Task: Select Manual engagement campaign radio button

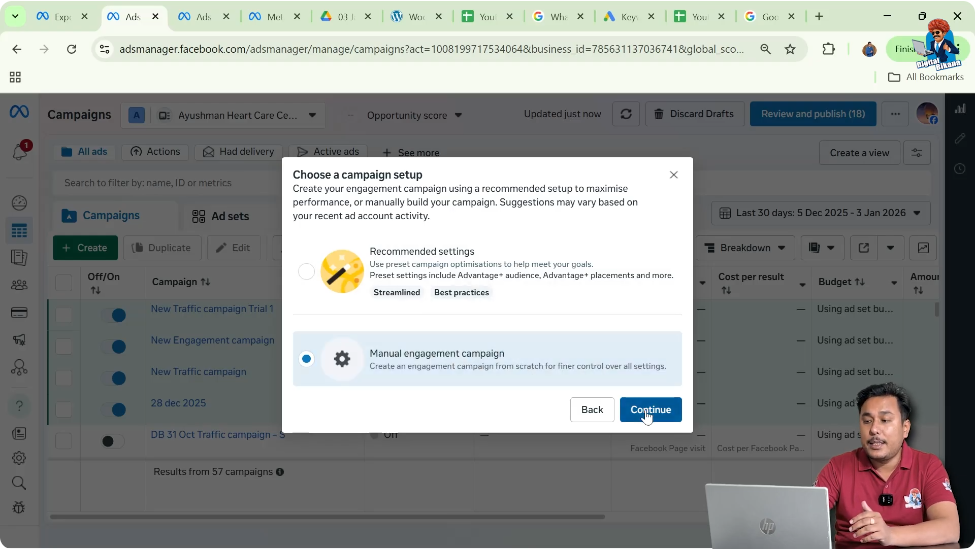Action: pyautogui.click(x=306, y=359)
